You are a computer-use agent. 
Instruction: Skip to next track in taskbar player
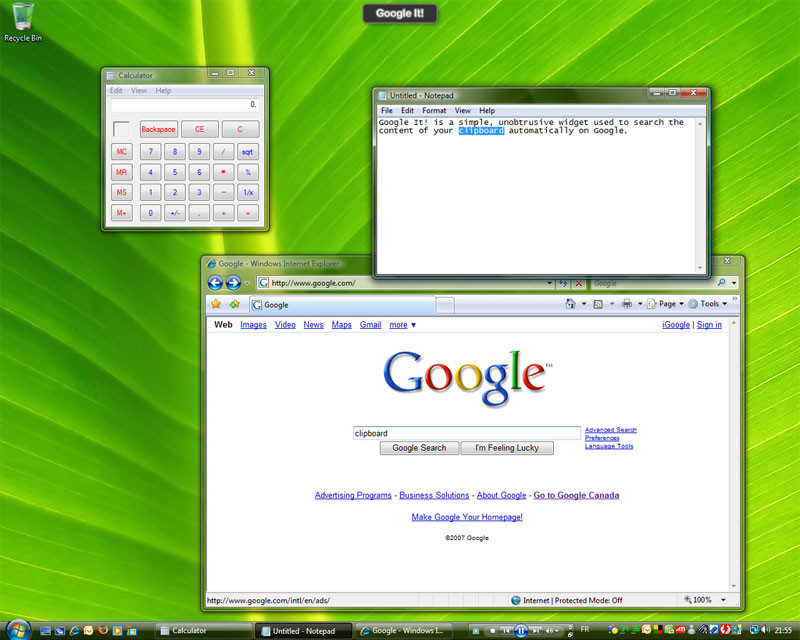click(x=536, y=631)
